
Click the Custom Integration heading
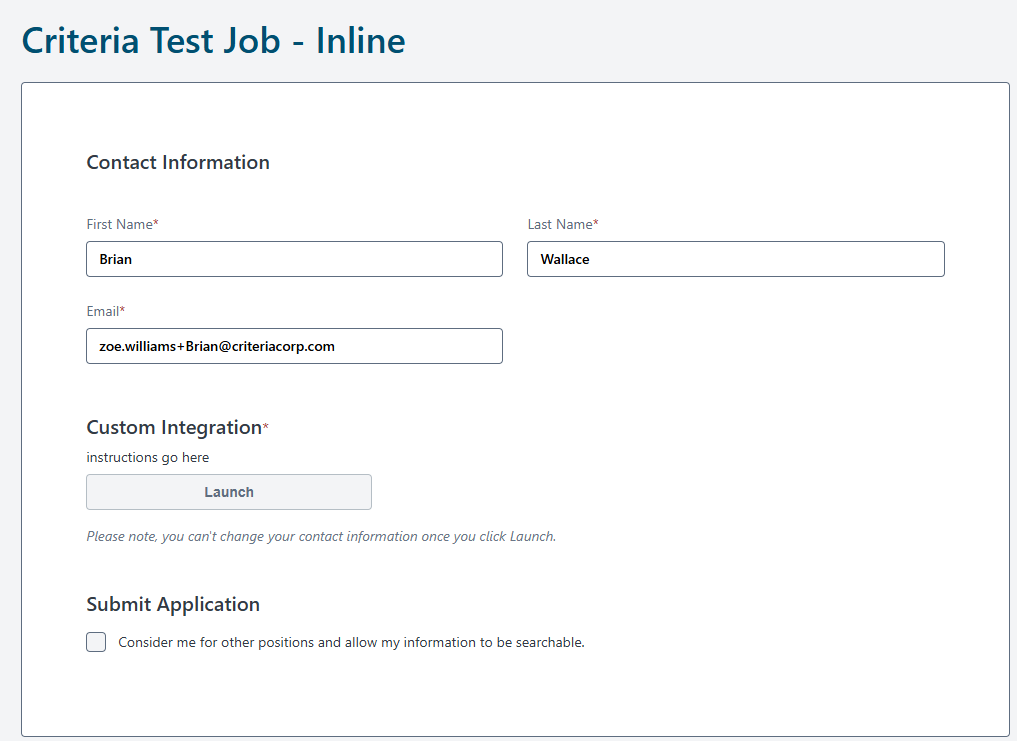[177, 428]
